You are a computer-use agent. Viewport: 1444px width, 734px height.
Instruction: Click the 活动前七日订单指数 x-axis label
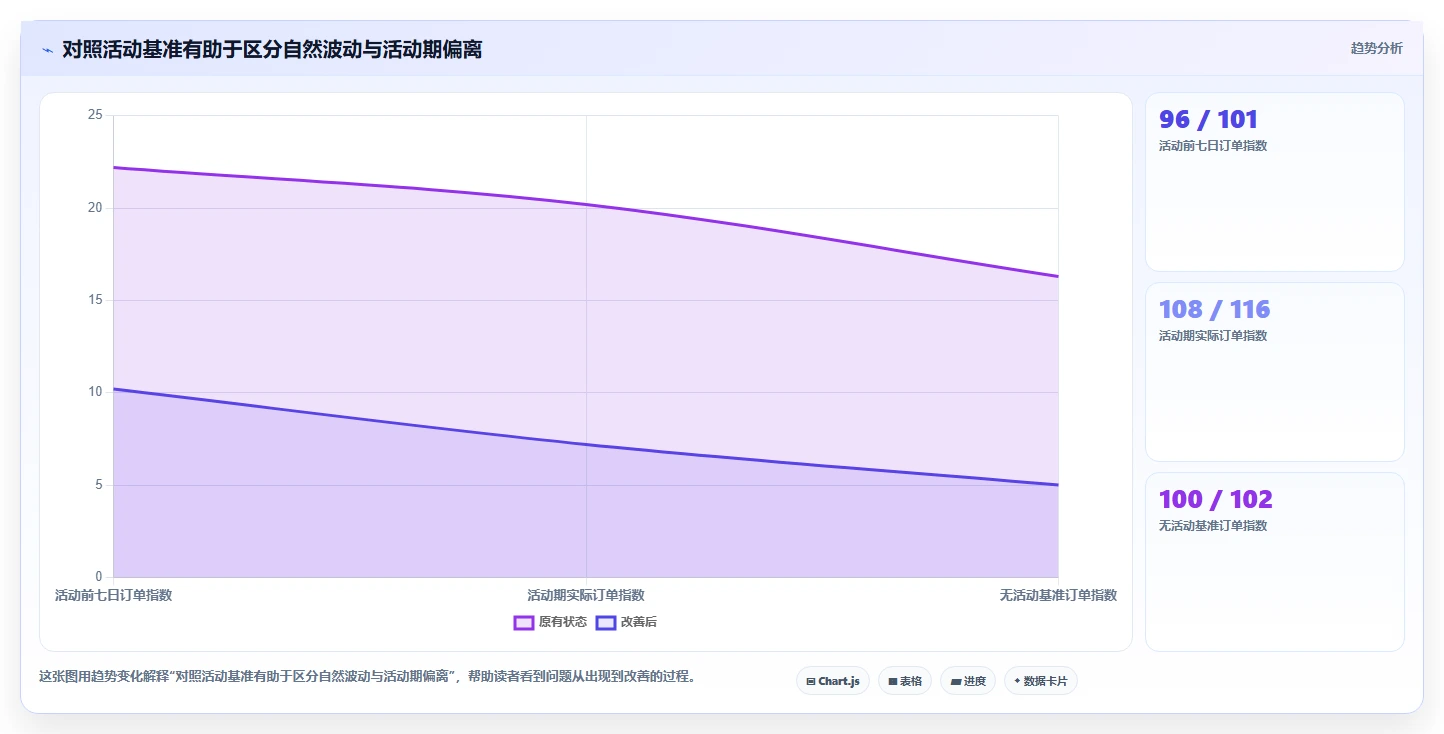point(113,595)
